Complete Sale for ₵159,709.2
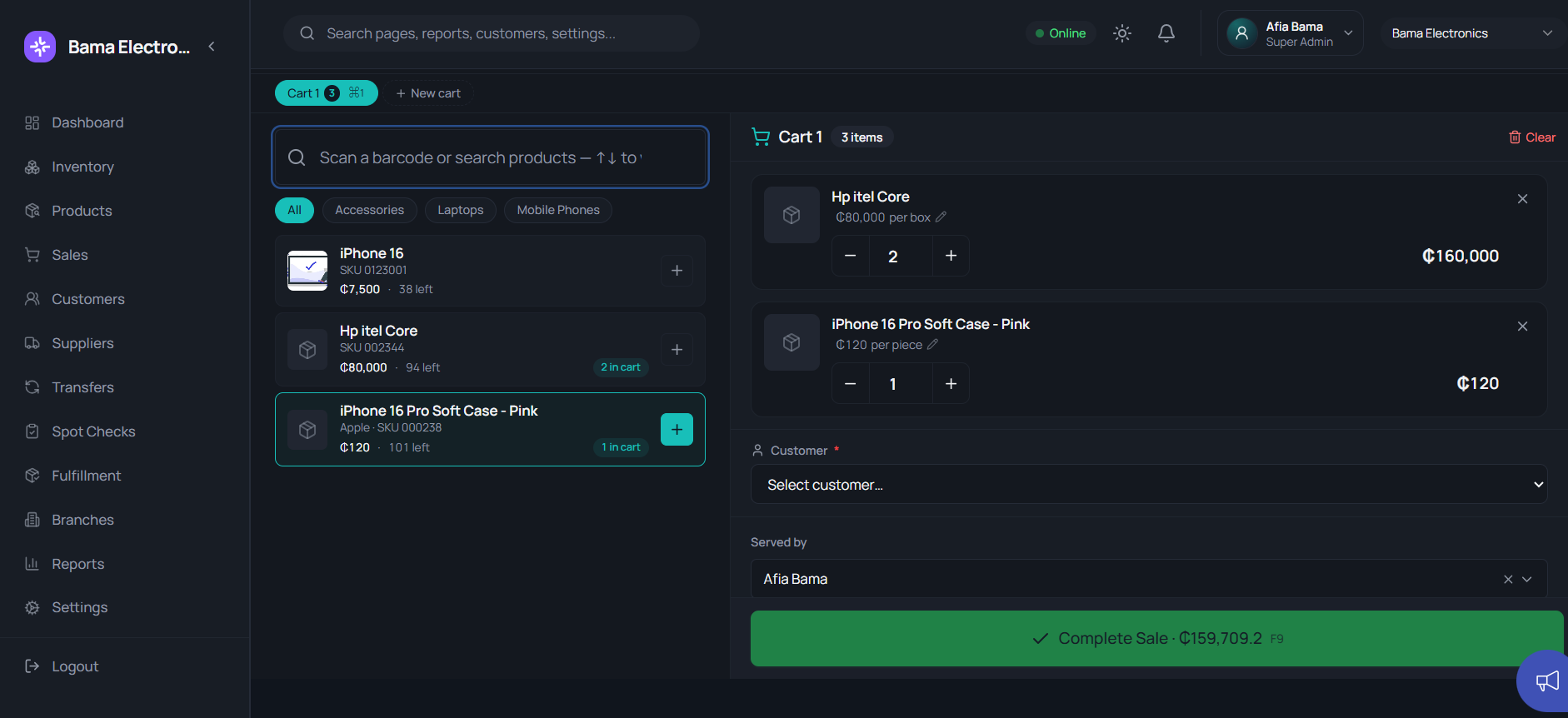The width and height of the screenshot is (1568, 718). 1156,638
